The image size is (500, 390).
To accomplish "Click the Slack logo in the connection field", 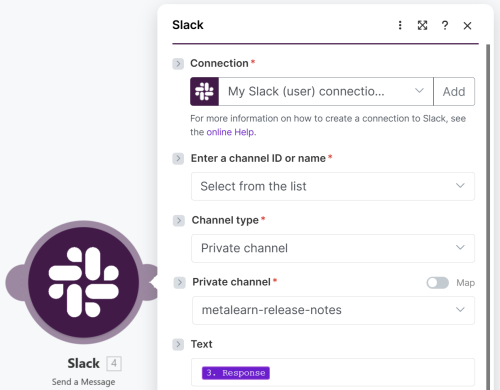I will 204,92.
